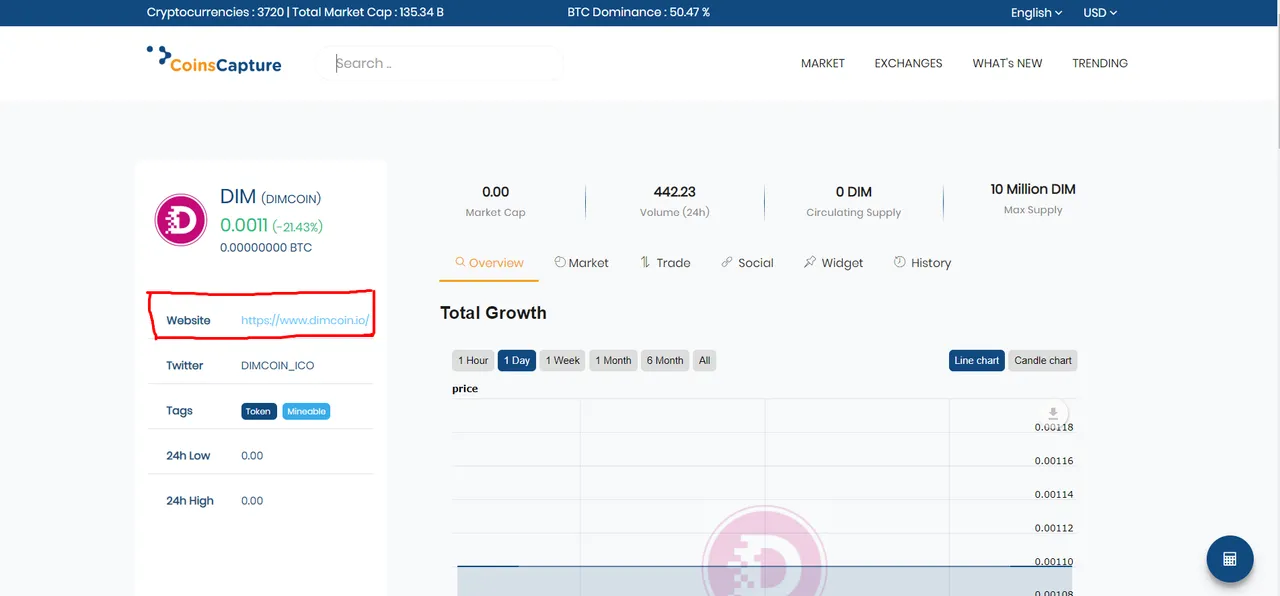Click the BTC Dominance text in top bar
This screenshot has height=596, width=1280.
638,13
